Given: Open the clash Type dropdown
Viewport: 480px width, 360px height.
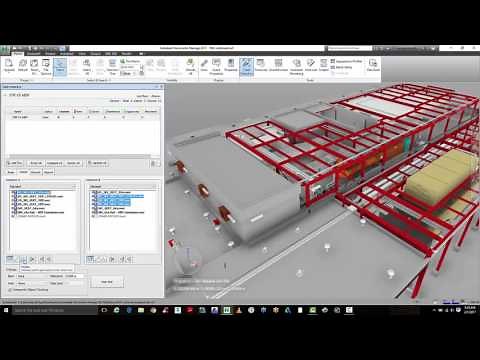Looking at the screenshot, I should click(x=31, y=276).
